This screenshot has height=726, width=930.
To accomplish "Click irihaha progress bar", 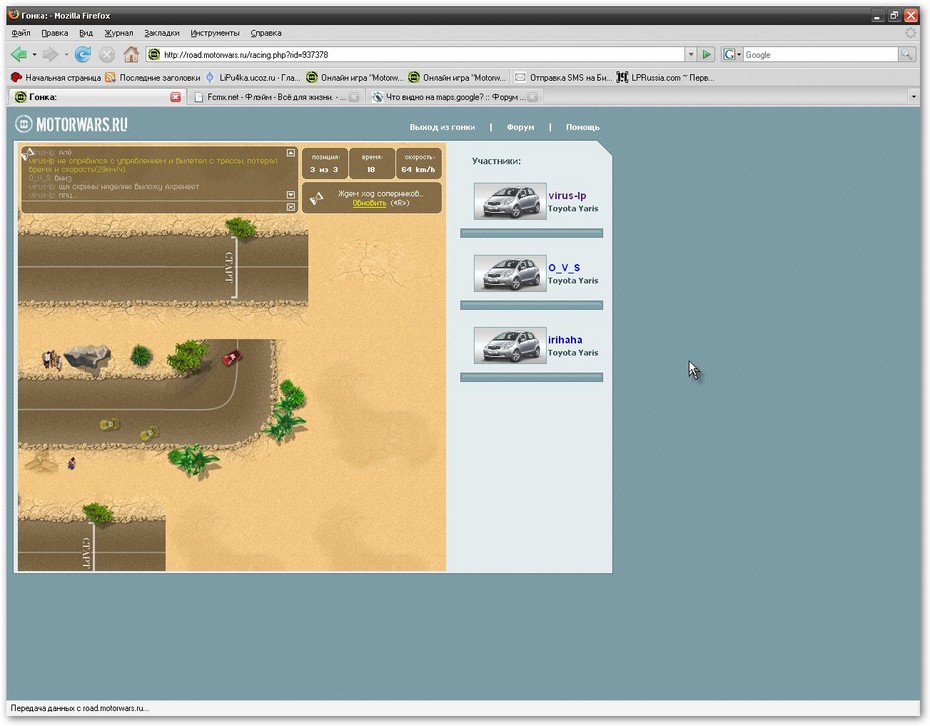I will coord(531,377).
